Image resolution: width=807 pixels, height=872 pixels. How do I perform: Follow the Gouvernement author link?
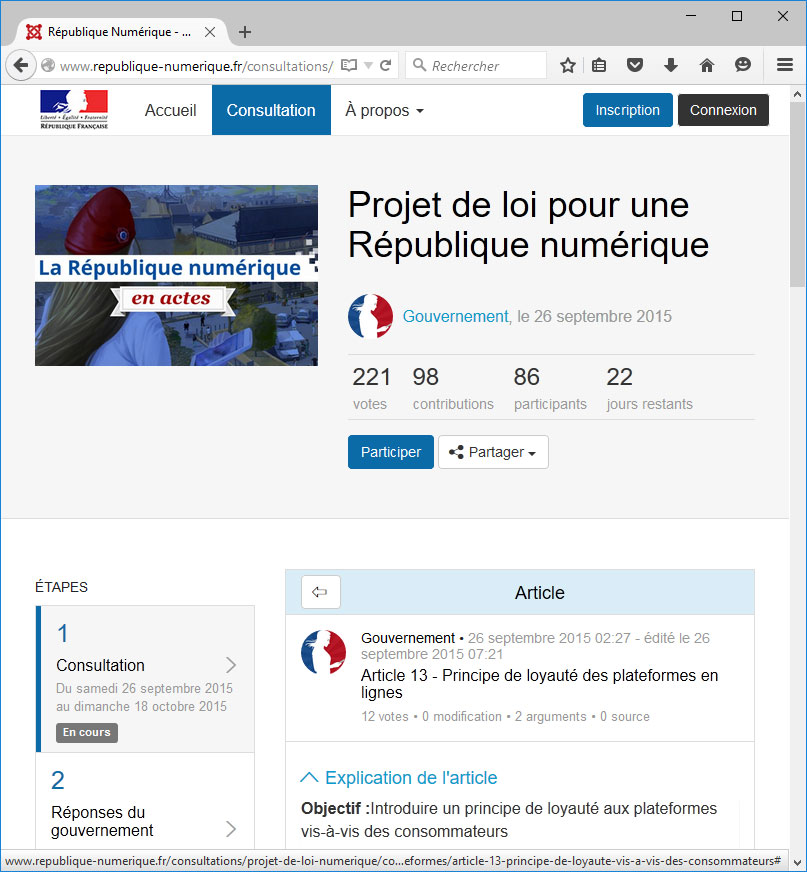455,317
